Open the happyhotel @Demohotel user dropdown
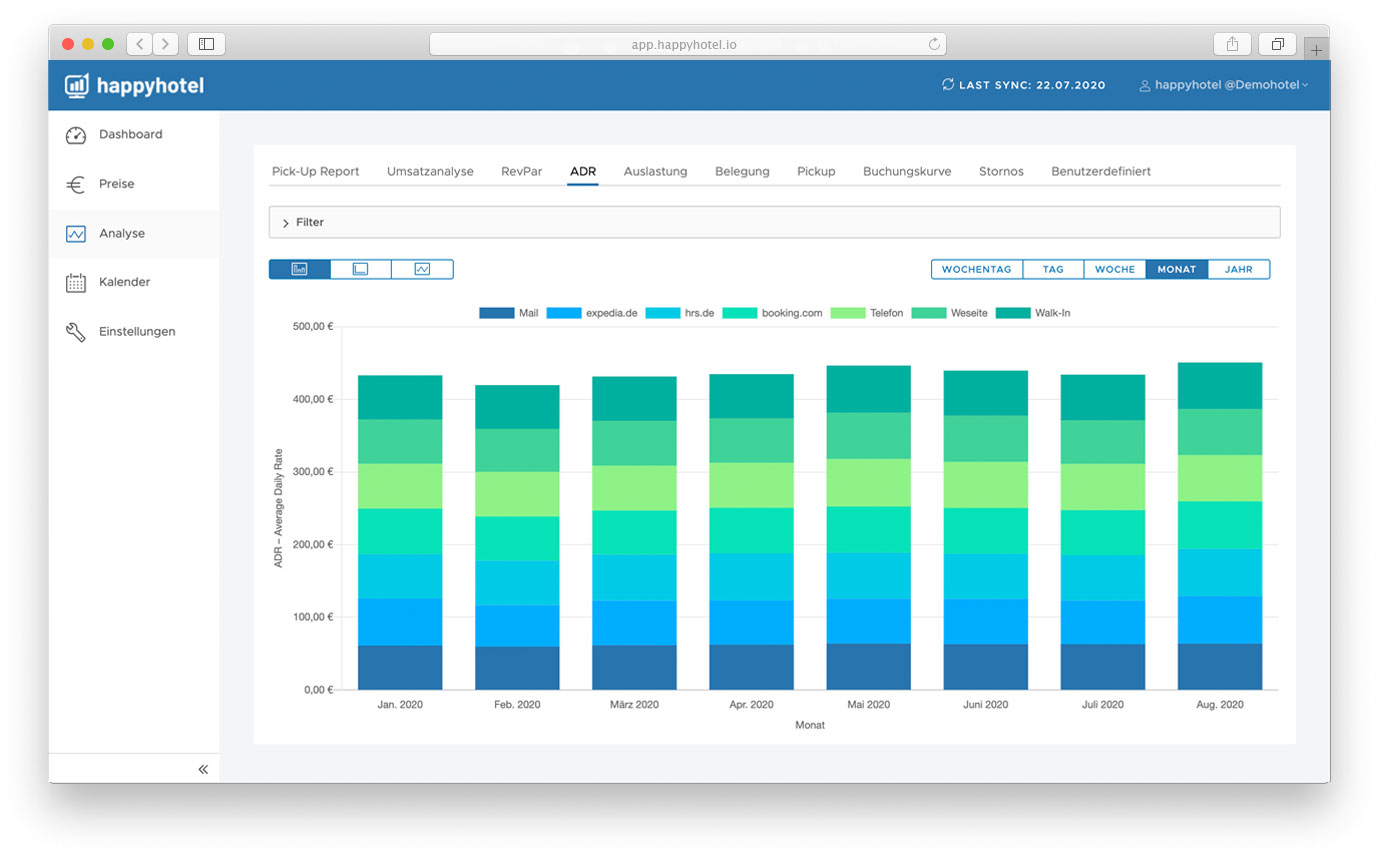The width and height of the screenshot is (1378, 856). (1223, 86)
